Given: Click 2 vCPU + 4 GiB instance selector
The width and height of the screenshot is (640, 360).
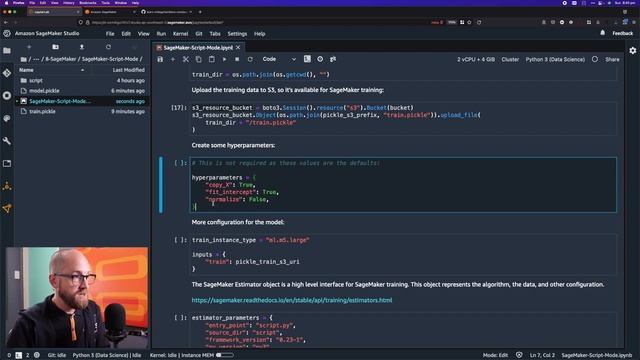Looking at the screenshot, I should [476, 60].
